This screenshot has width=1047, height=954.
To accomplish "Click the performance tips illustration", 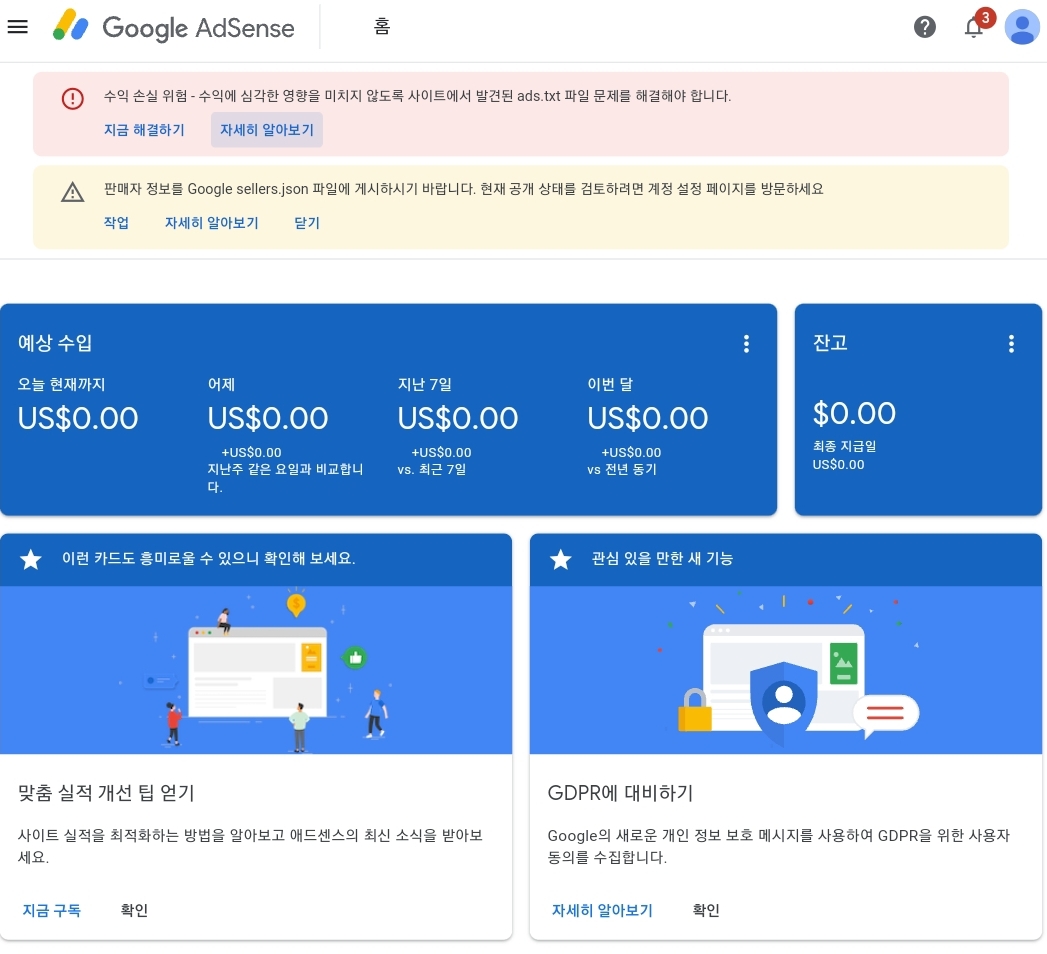I will [256, 670].
